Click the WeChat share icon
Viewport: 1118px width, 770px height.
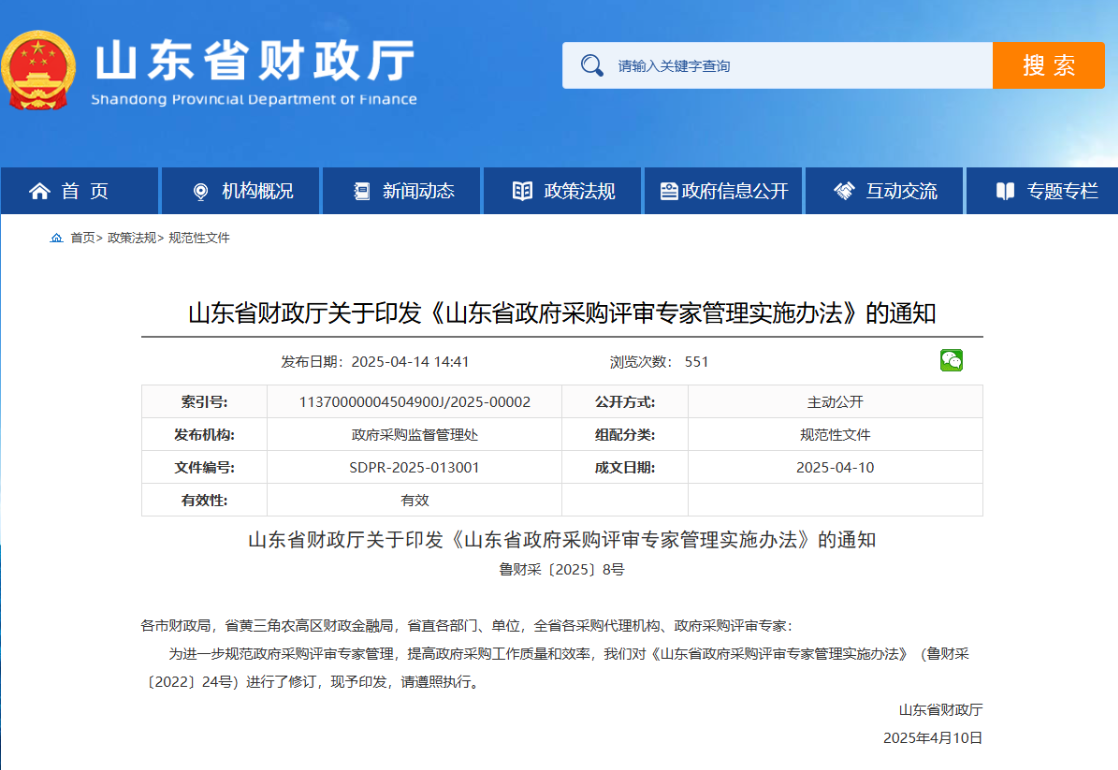[951, 361]
